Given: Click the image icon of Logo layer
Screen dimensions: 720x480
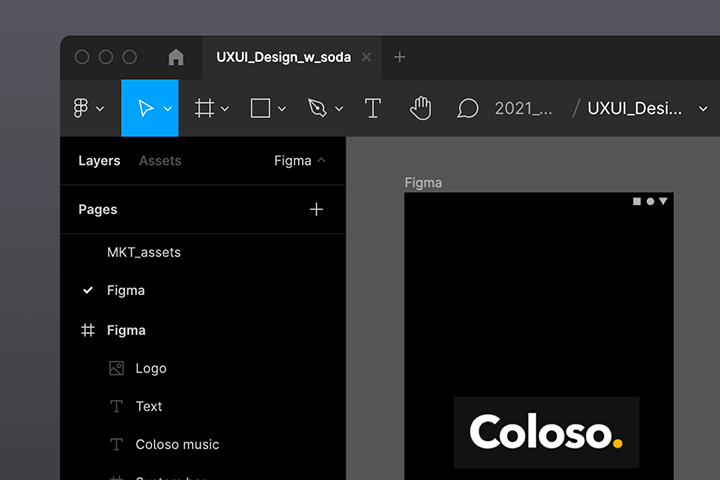Looking at the screenshot, I should tap(116, 368).
